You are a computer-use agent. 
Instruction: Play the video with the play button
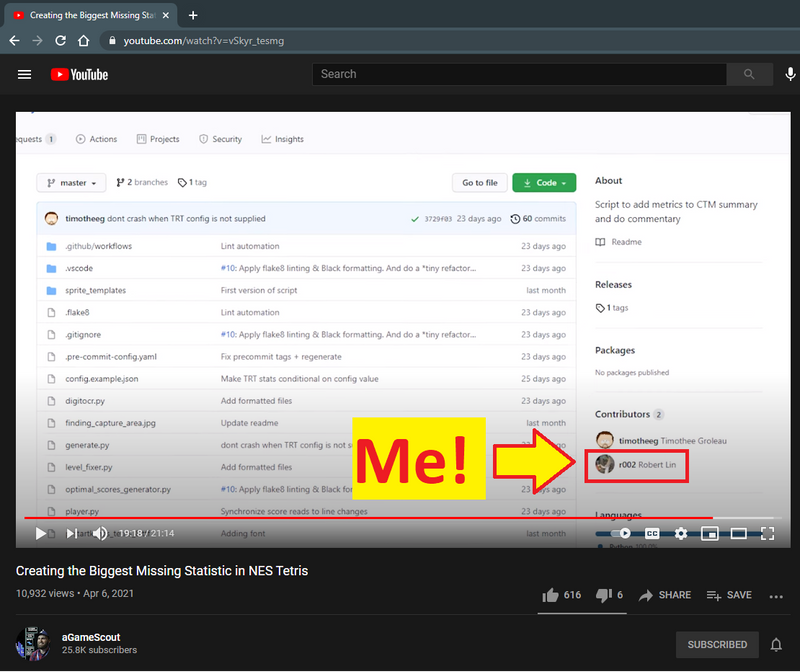[40, 533]
